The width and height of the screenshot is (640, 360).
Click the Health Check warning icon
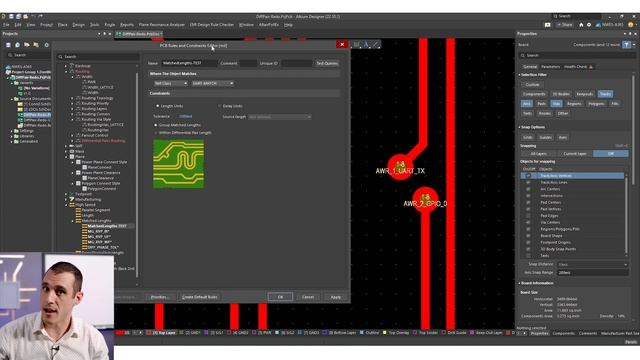click(x=591, y=67)
